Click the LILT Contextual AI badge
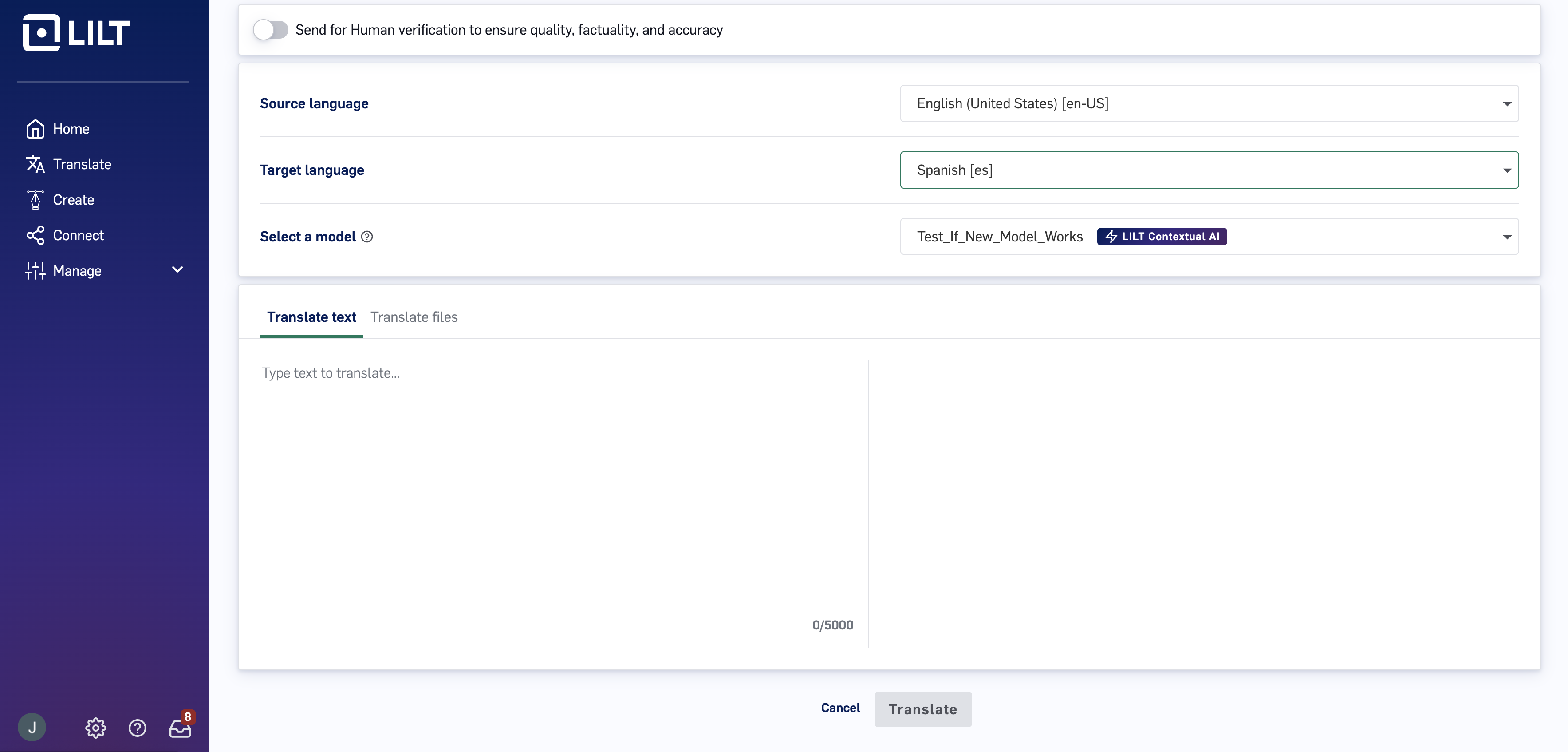The height and width of the screenshot is (752, 1568). coord(1162,237)
